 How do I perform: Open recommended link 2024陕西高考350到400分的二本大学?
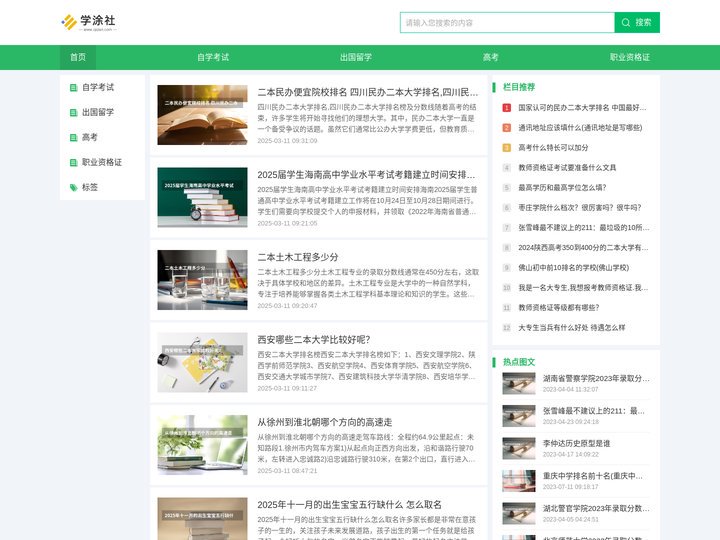[583, 248]
